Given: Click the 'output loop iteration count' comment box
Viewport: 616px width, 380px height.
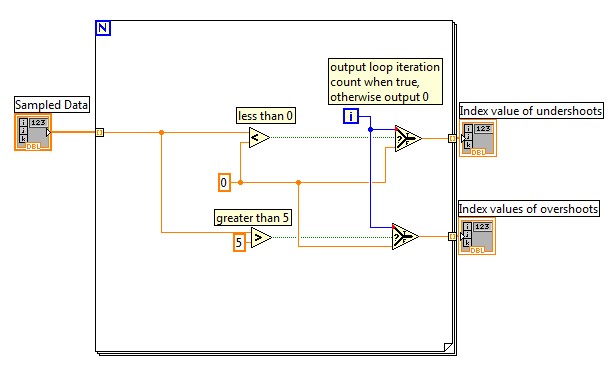Looking at the screenshot, I should (x=385, y=81).
